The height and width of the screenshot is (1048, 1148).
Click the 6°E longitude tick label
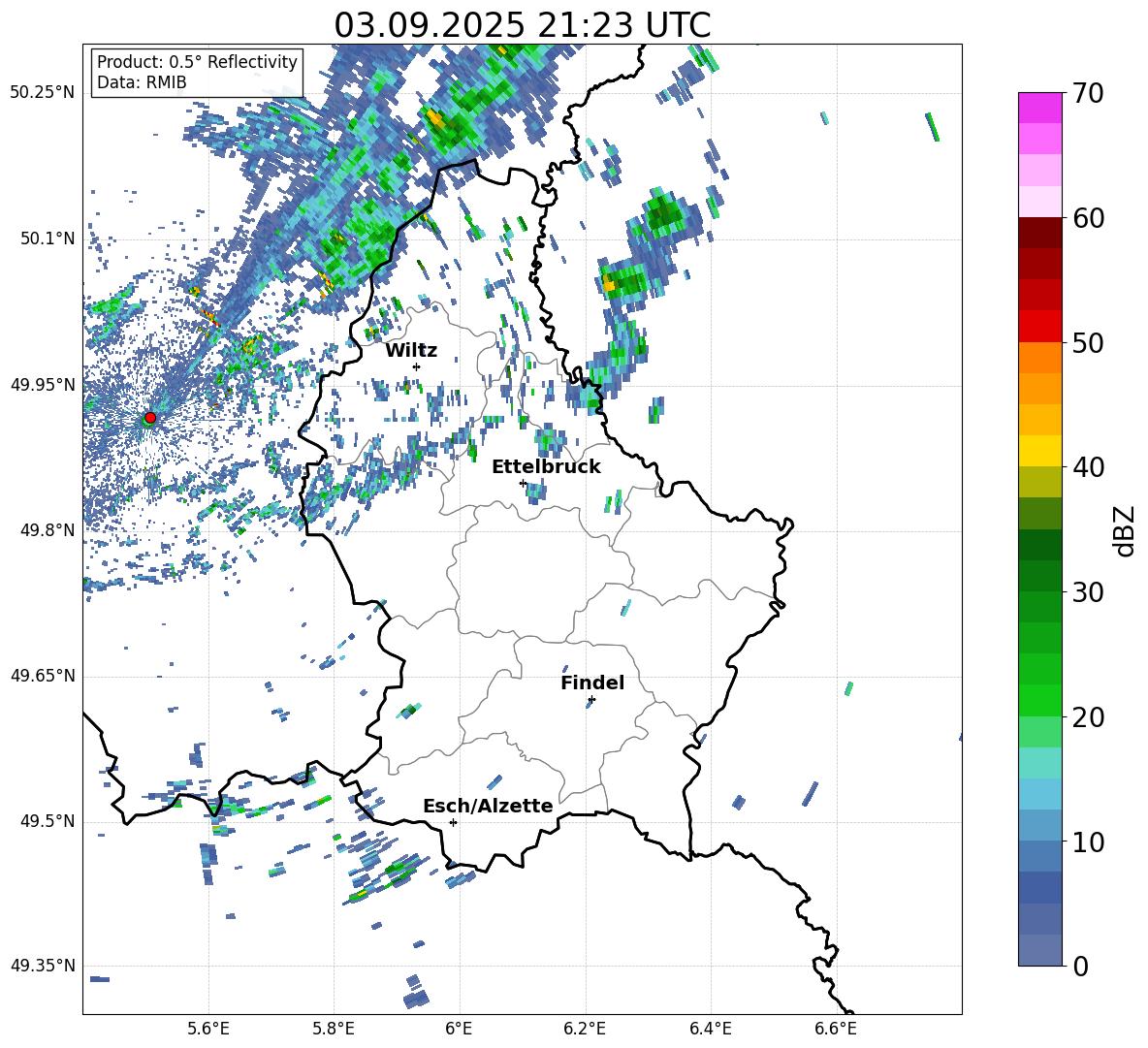coord(459,1029)
